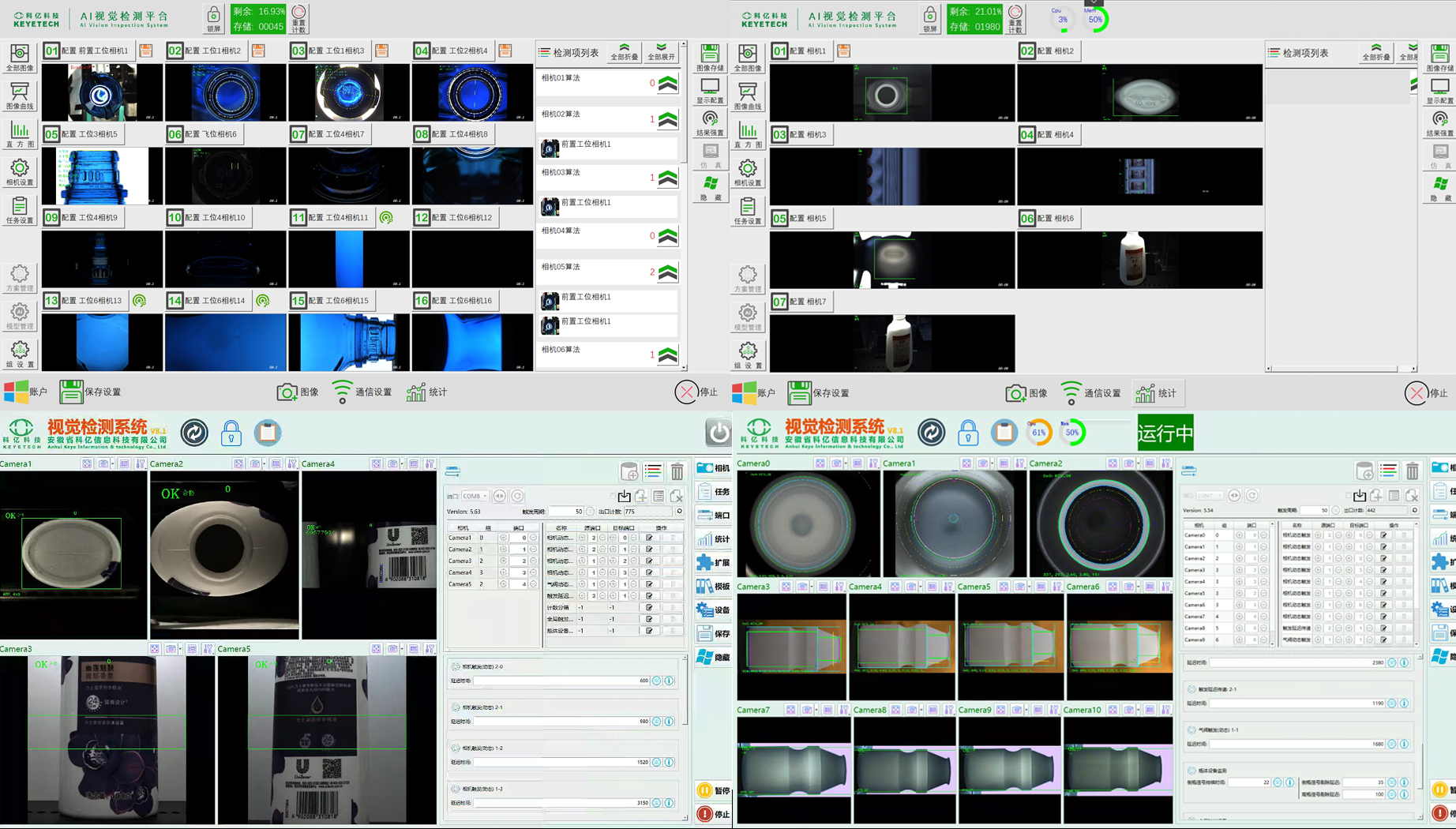Click Camera9's list view icon
The width and height of the screenshot is (1456, 829).
click(1037, 710)
